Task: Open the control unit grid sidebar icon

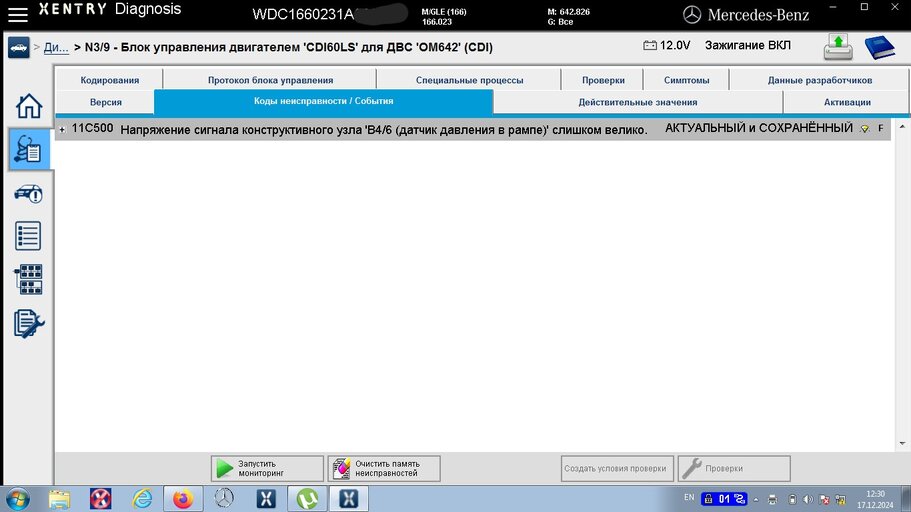Action: click(x=28, y=280)
